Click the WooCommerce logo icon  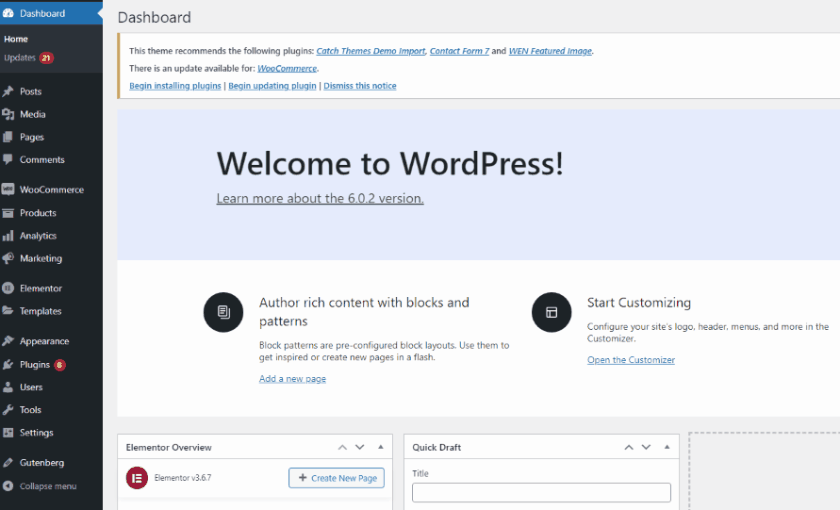pyautogui.click(x=8, y=190)
